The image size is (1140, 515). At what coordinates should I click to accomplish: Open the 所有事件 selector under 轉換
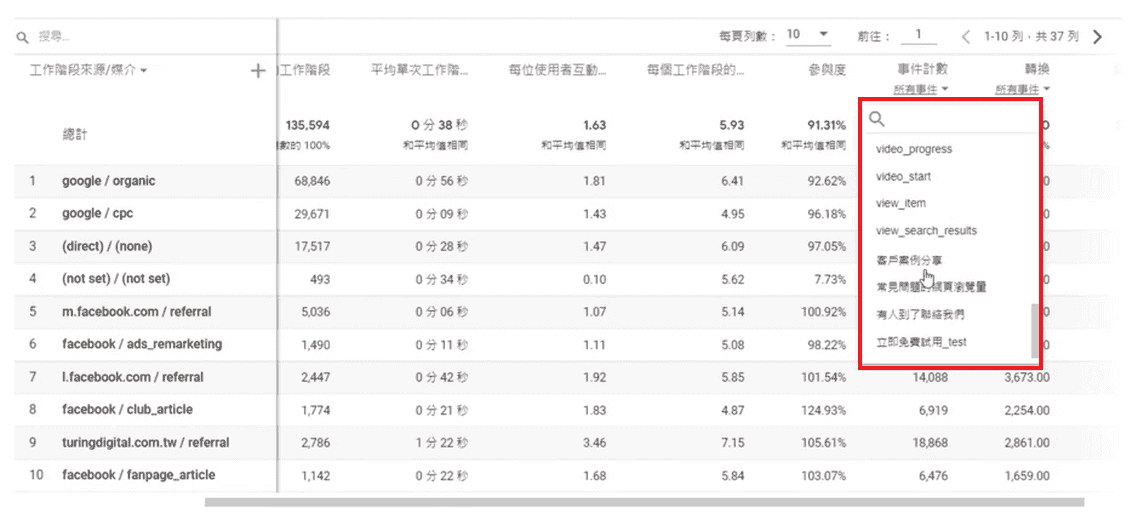1022,89
